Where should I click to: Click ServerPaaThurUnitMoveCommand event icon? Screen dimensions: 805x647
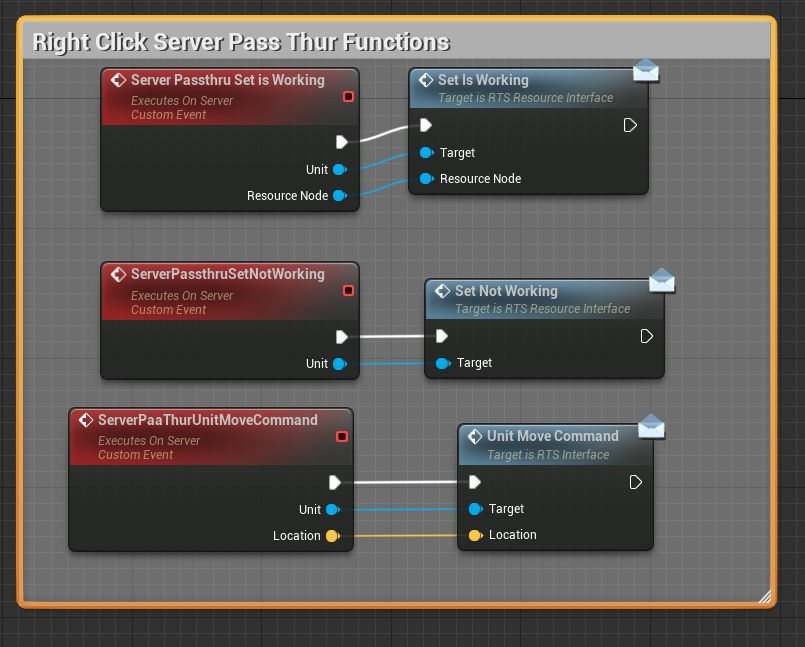click(x=86, y=420)
